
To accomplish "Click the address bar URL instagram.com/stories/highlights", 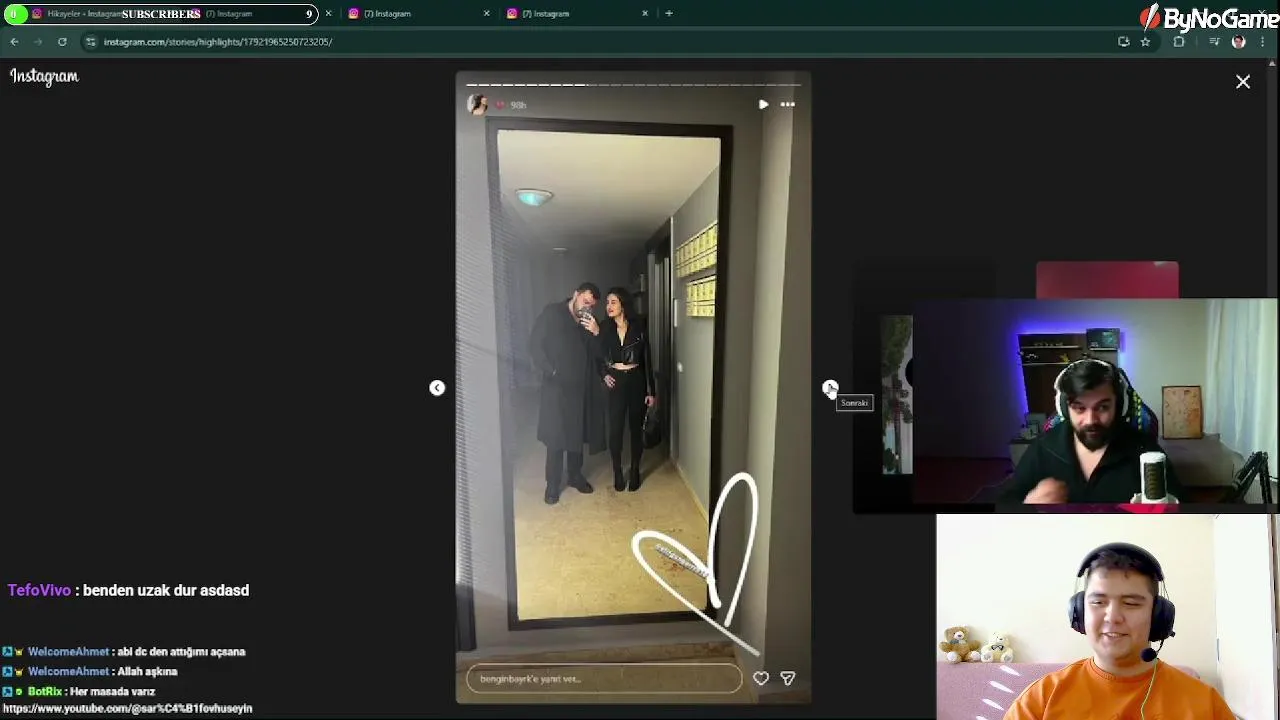I will [218, 42].
